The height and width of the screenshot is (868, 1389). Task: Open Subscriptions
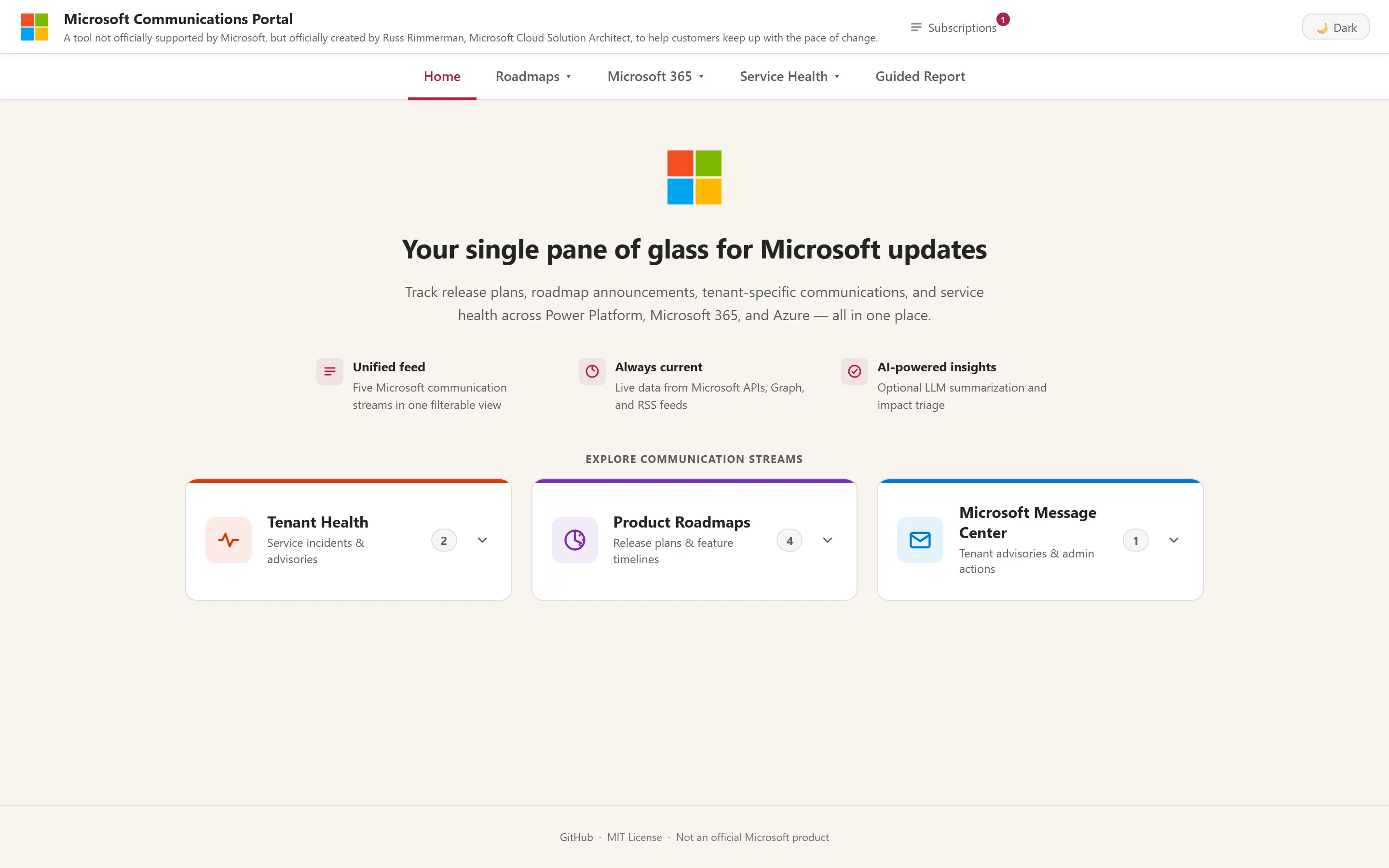pyautogui.click(x=954, y=27)
